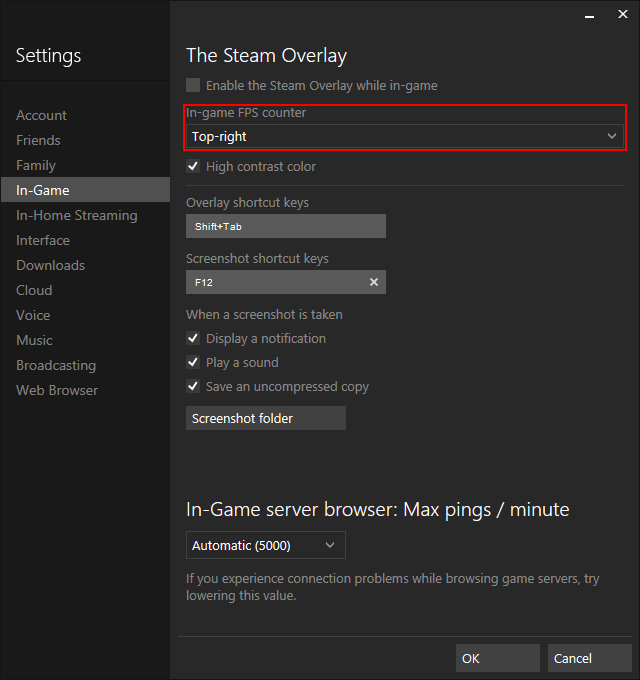Image resolution: width=640 pixels, height=680 pixels.
Task: Toggle High contrast color checkbox
Action: [194, 167]
